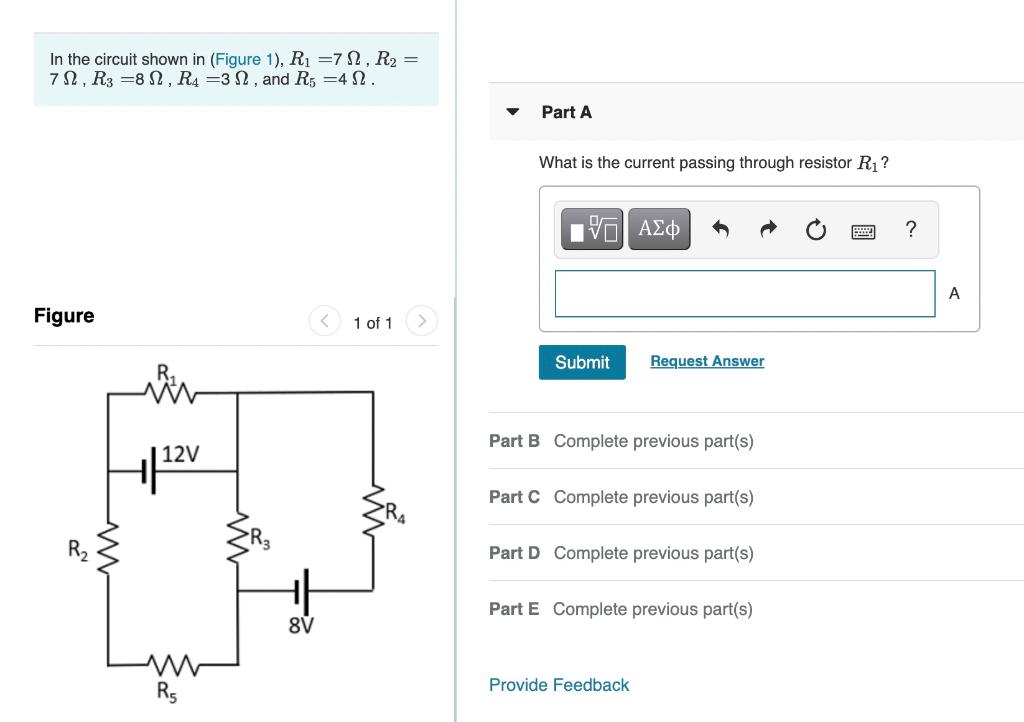The width and height of the screenshot is (1024, 722).
Task: Click the question mark help icon
Action: click(x=909, y=229)
